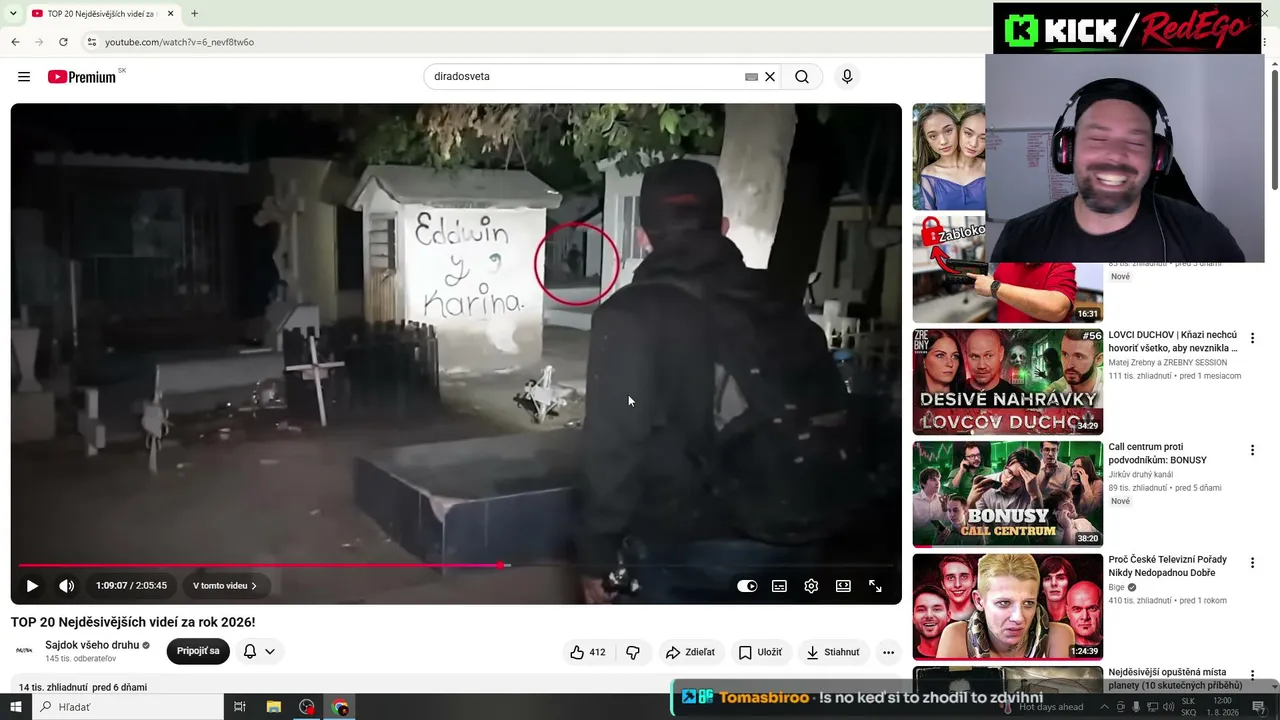Open the Sajdok všeho druhu channel name
The height and width of the screenshot is (720, 1280).
[x=91, y=646]
